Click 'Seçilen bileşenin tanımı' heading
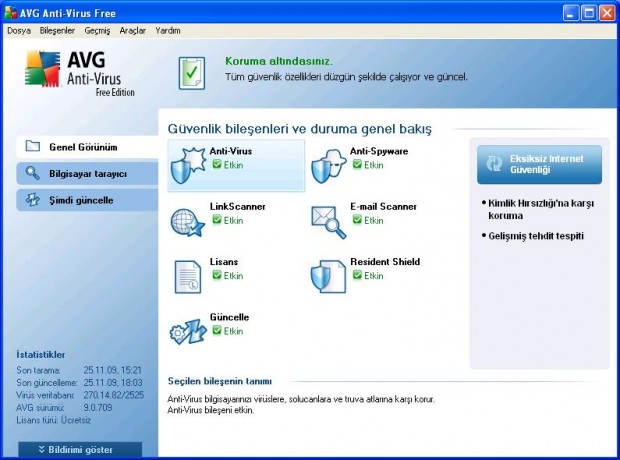The width and height of the screenshot is (620, 460). click(220, 381)
